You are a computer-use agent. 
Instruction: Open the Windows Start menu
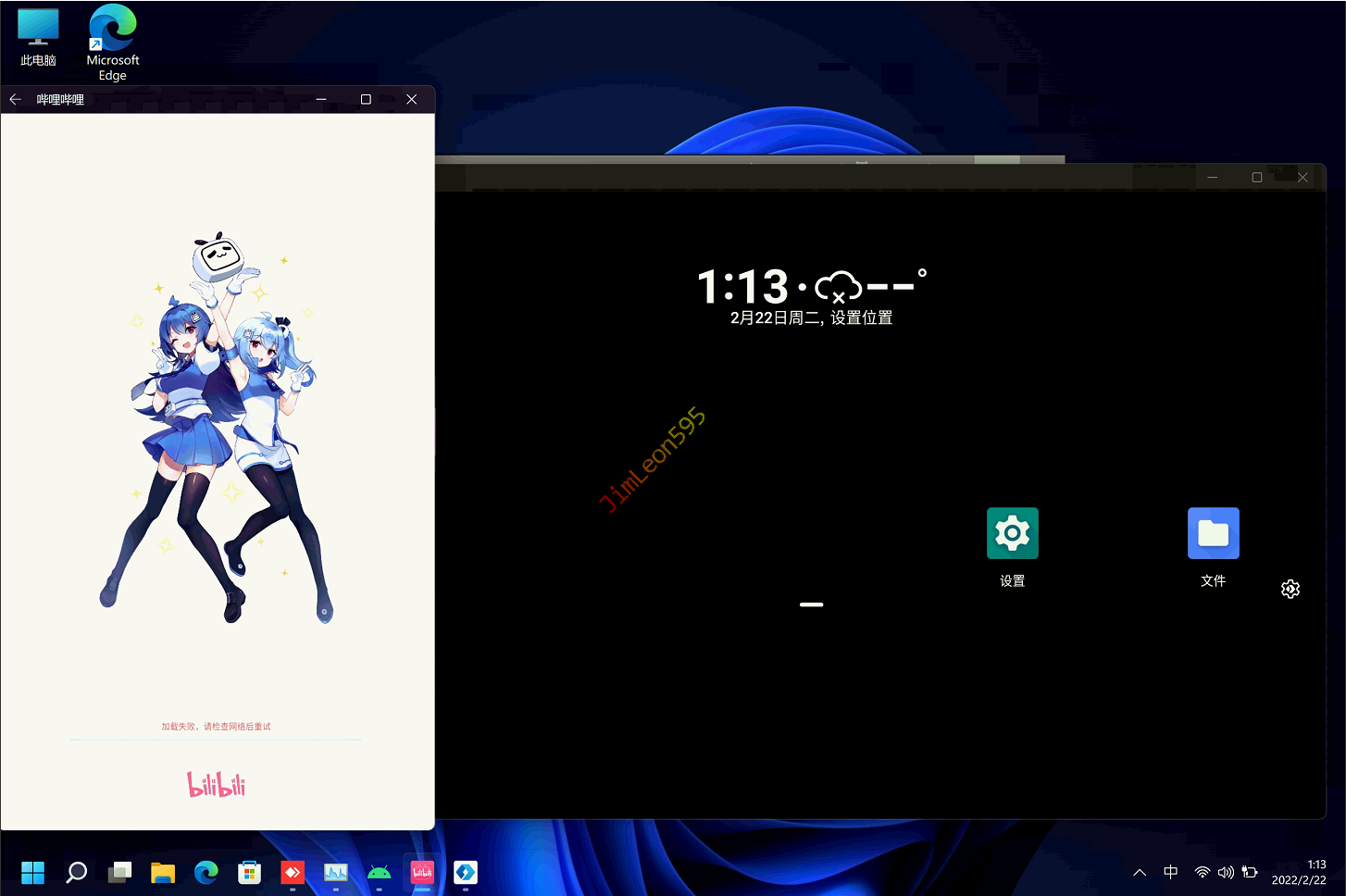pyautogui.click(x=33, y=872)
